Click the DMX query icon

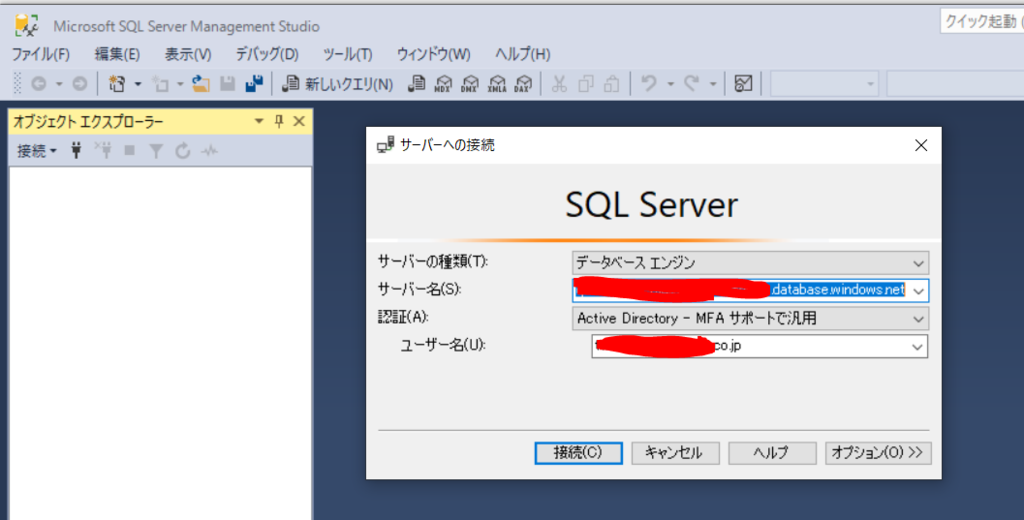(x=470, y=84)
